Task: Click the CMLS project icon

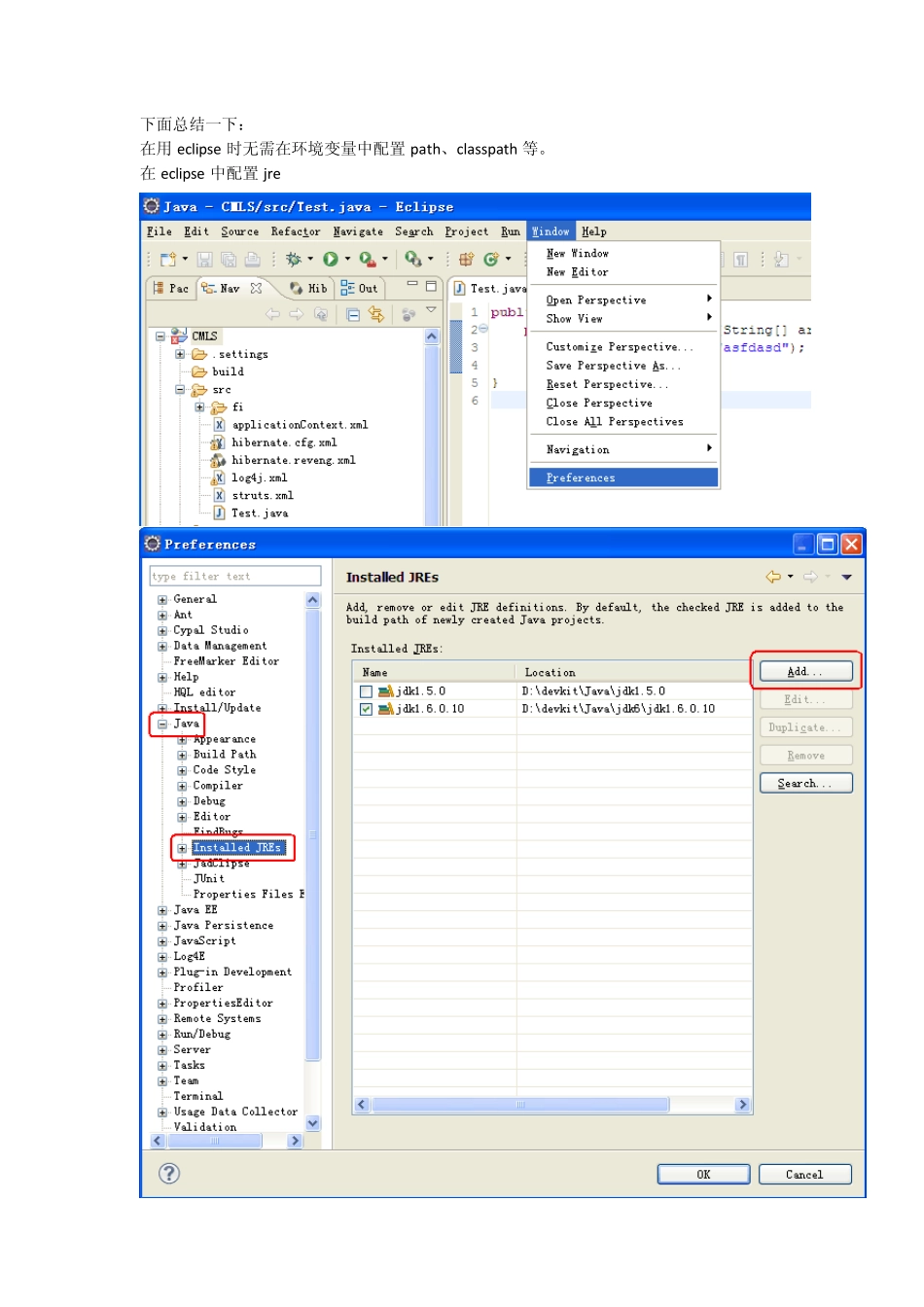Action: [x=179, y=336]
